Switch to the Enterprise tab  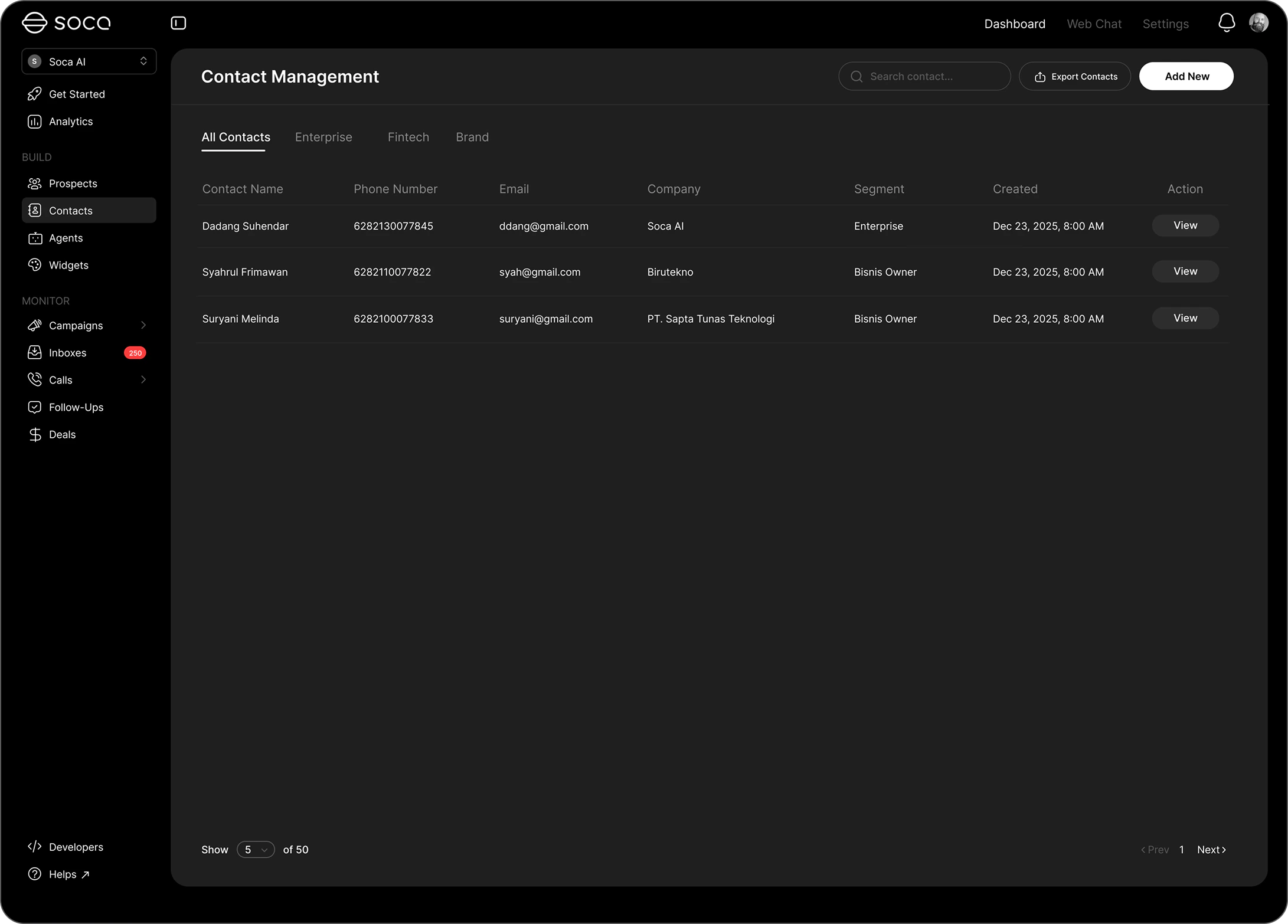pyautogui.click(x=323, y=137)
